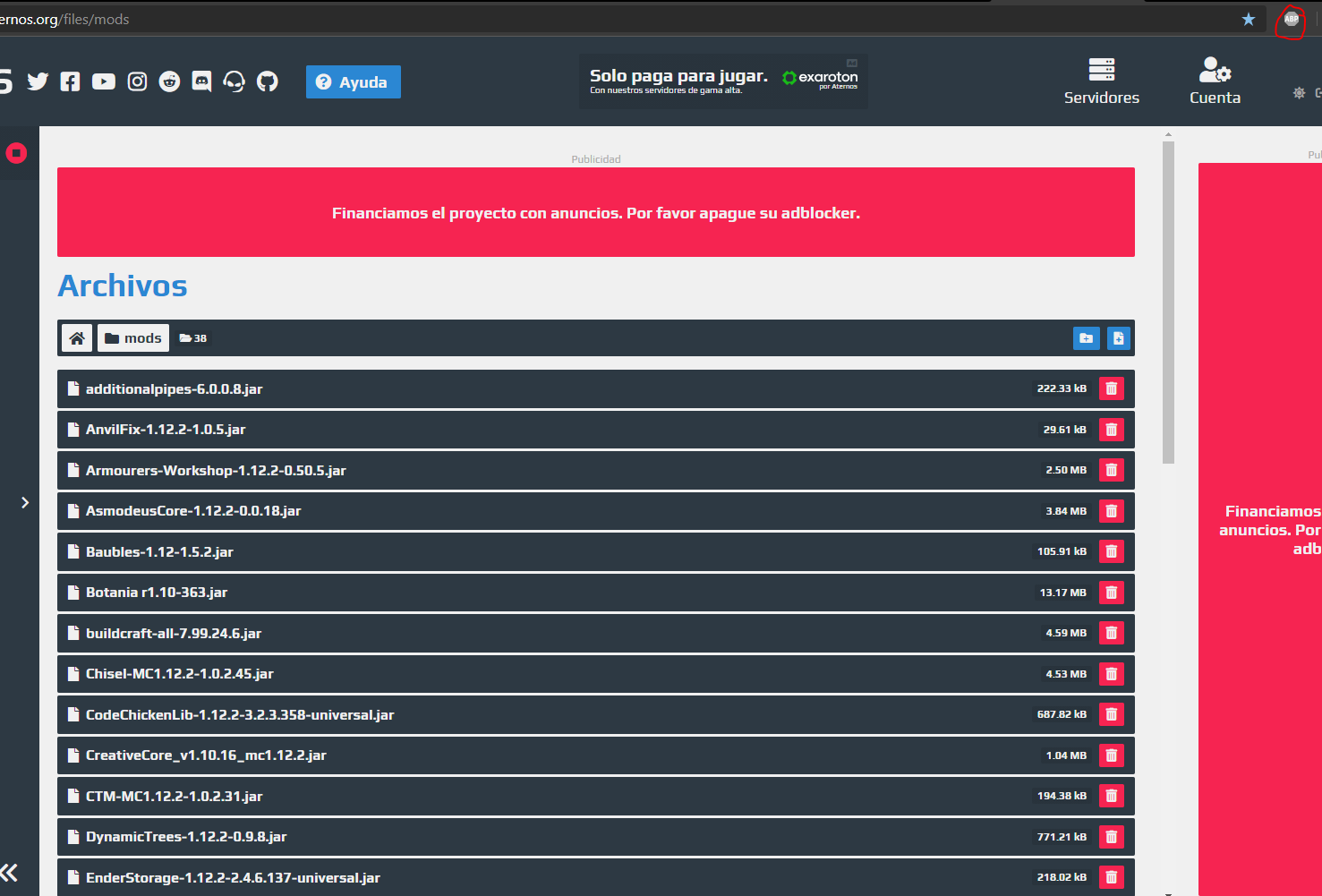Open file CodeChickenLib-1.12.2-3.2.3.358-universal.jar
Image resolution: width=1322 pixels, height=896 pixels.
(596, 714)
